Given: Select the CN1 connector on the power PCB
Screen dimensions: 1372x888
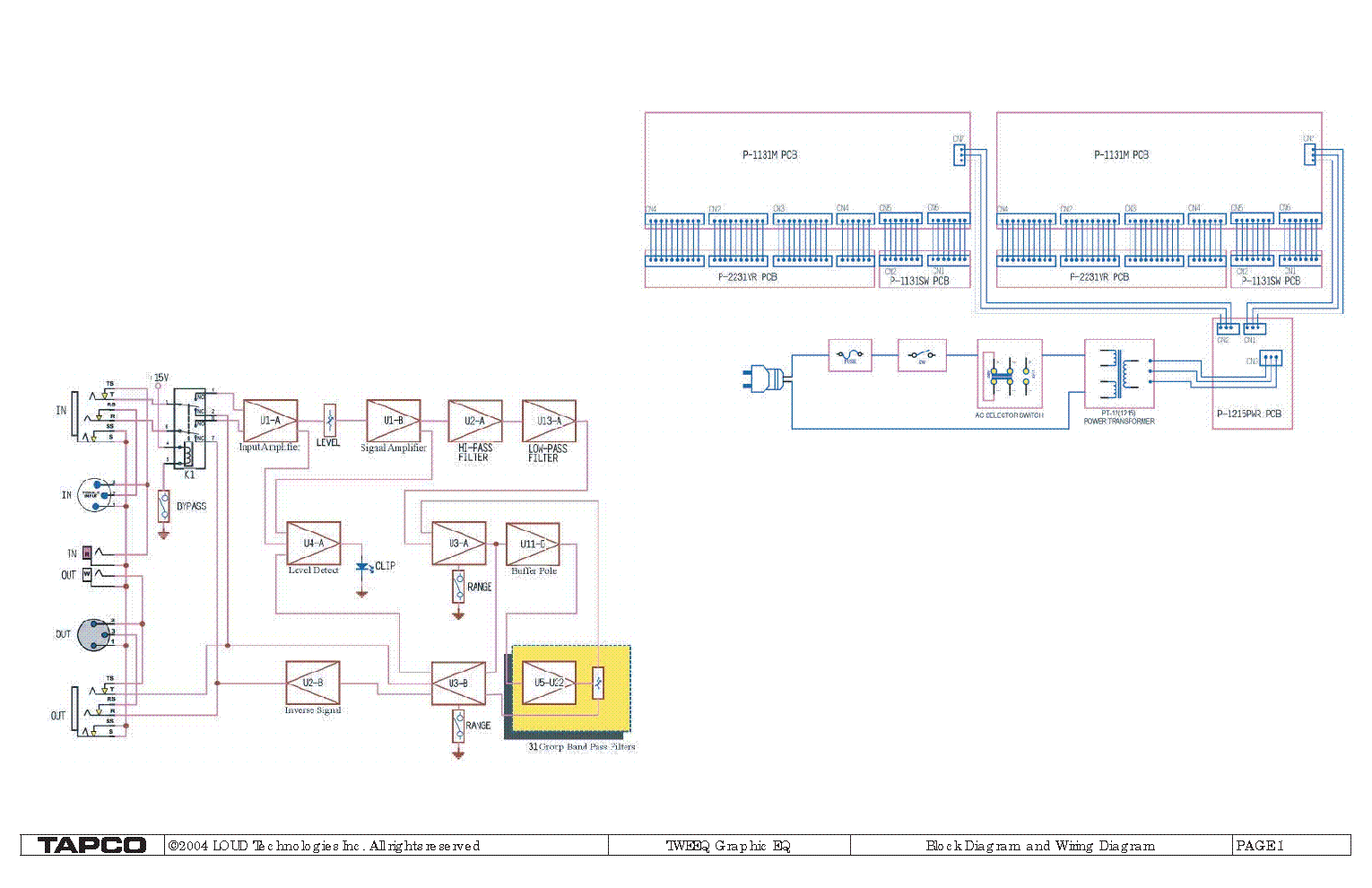Looking at the screenshot, I should 1255,329.
